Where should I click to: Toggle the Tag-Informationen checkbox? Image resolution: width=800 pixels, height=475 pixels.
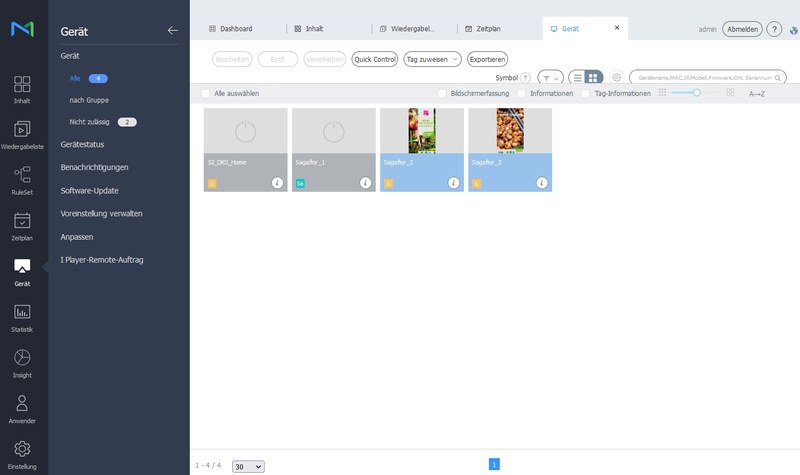(585, 93)
